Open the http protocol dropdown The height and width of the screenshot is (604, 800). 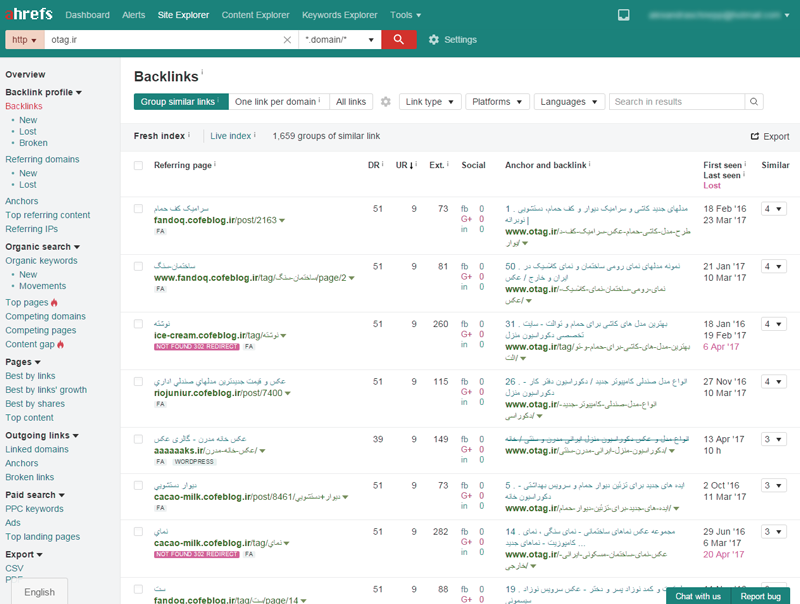(24, 40)
